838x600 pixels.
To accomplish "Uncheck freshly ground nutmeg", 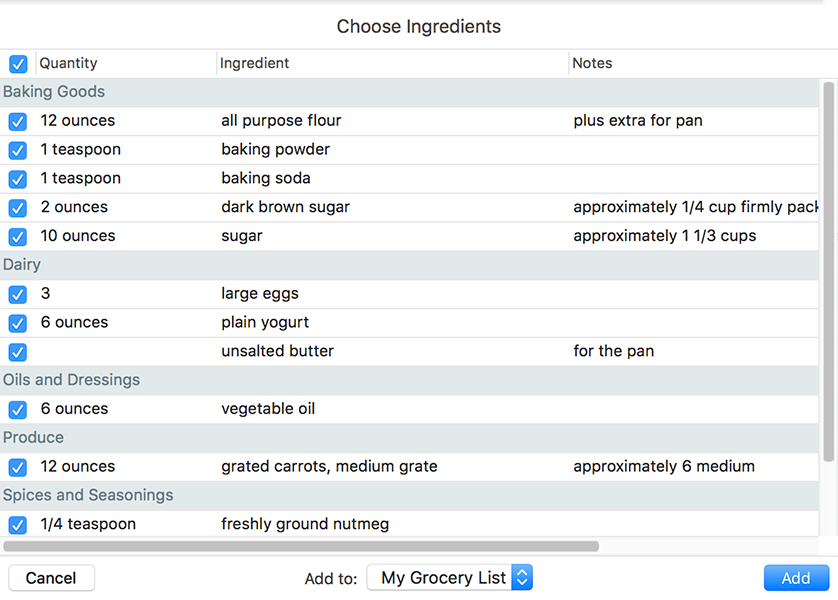I will coord(17,523).
